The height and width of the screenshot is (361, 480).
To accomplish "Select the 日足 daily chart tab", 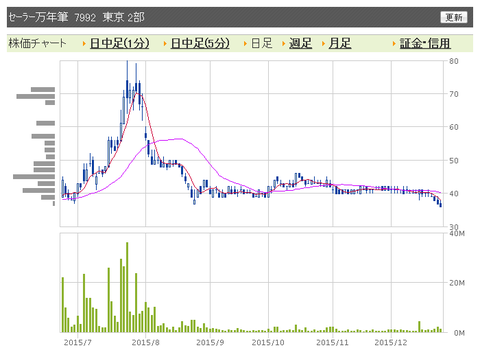I will pos(262,43).
